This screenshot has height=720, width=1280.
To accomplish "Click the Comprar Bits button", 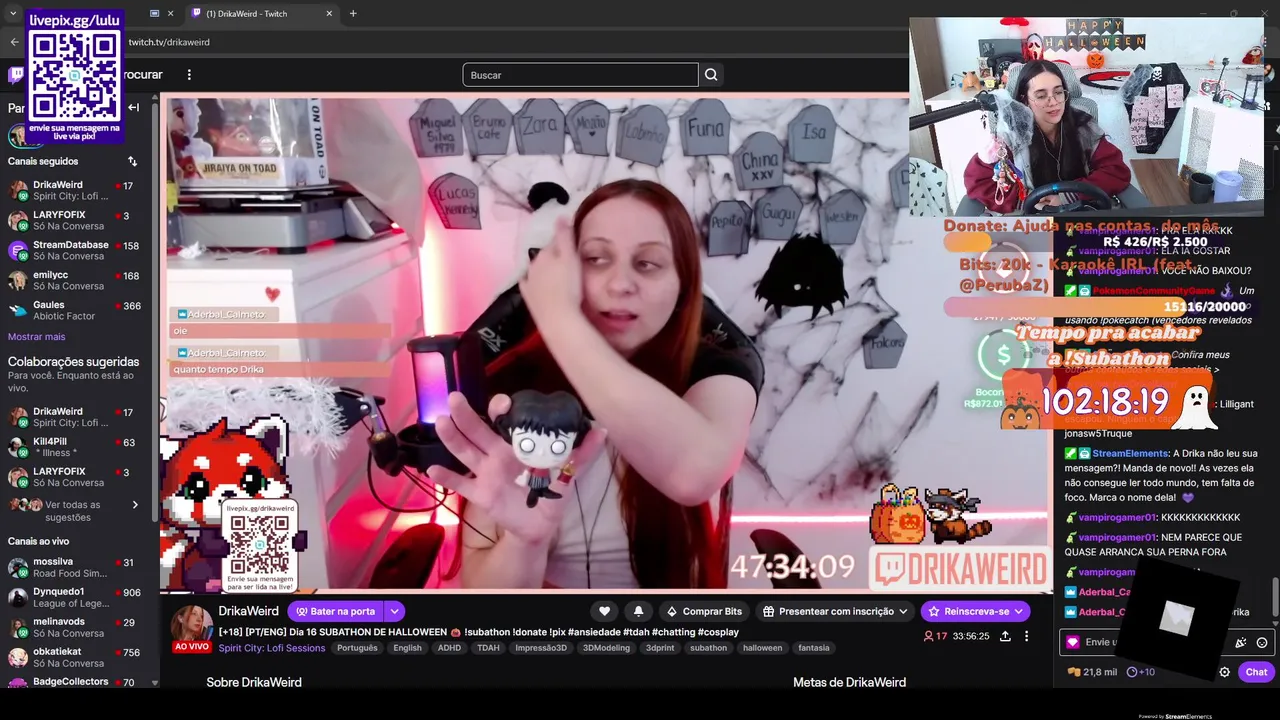I will pos(704,611).
